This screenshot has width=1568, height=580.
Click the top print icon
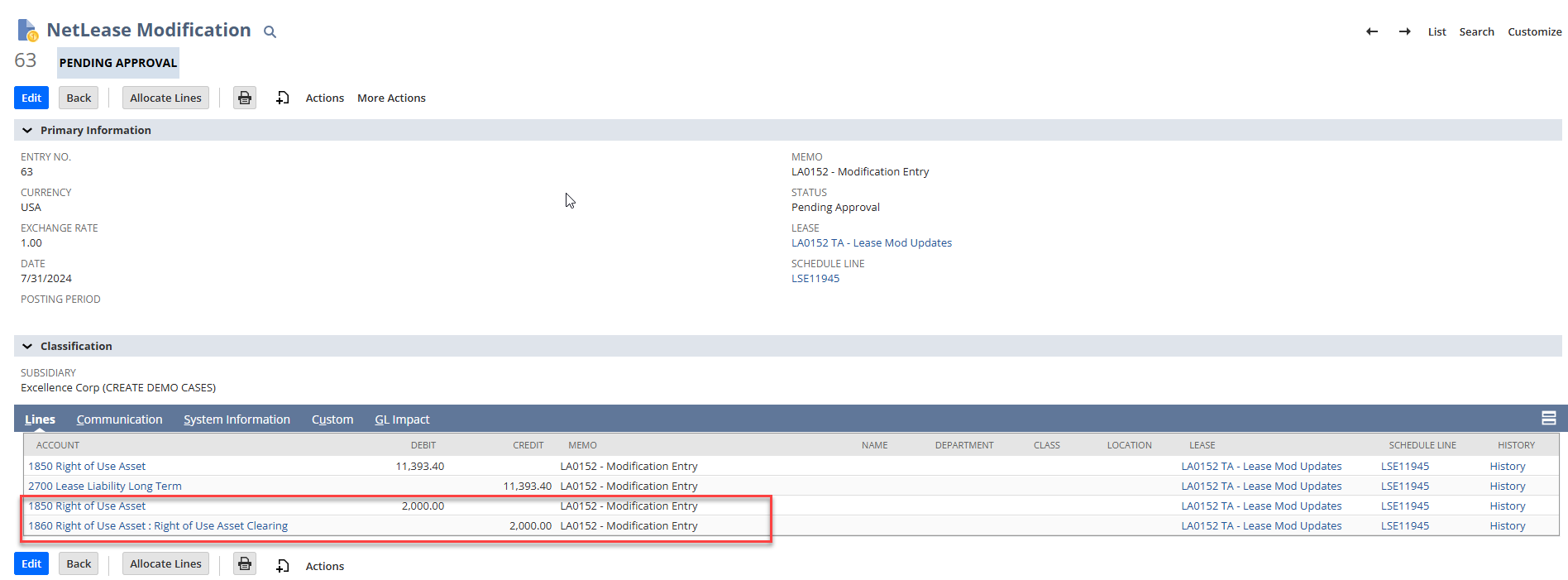(245, 98)
